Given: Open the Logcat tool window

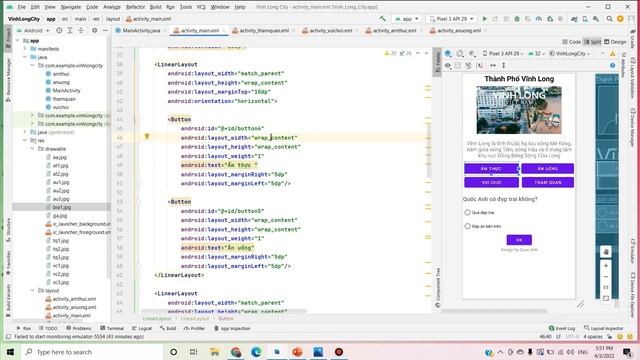Looking at the screenshot, I should 142,328.
